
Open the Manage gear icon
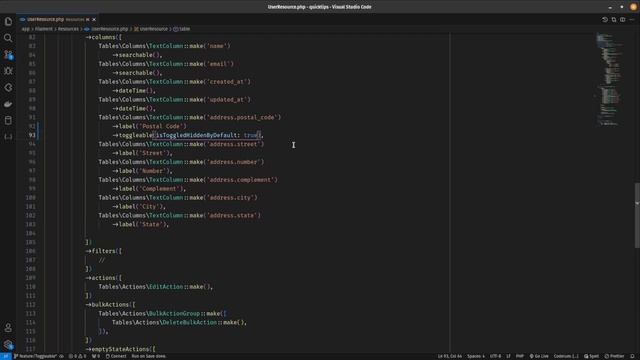point(8,344)
